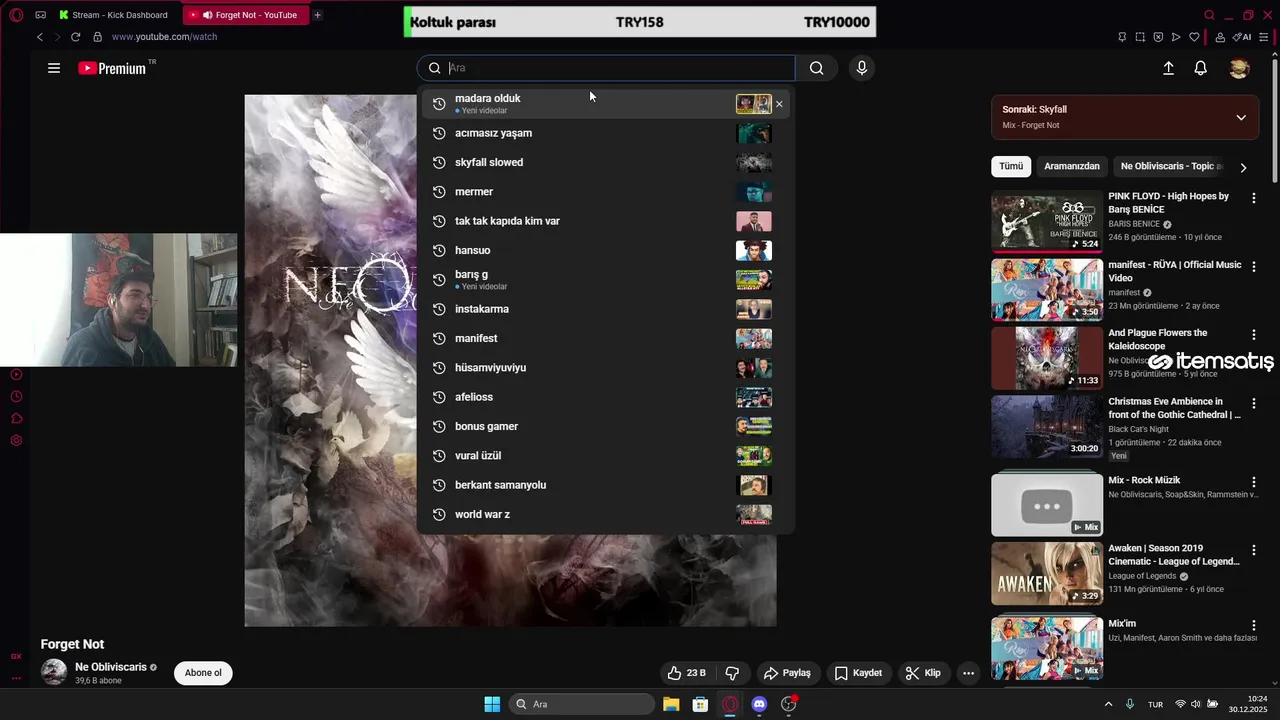Activate voice search microphone
The height and width of the screenshot is (720, 1280).
click(862, 68)
